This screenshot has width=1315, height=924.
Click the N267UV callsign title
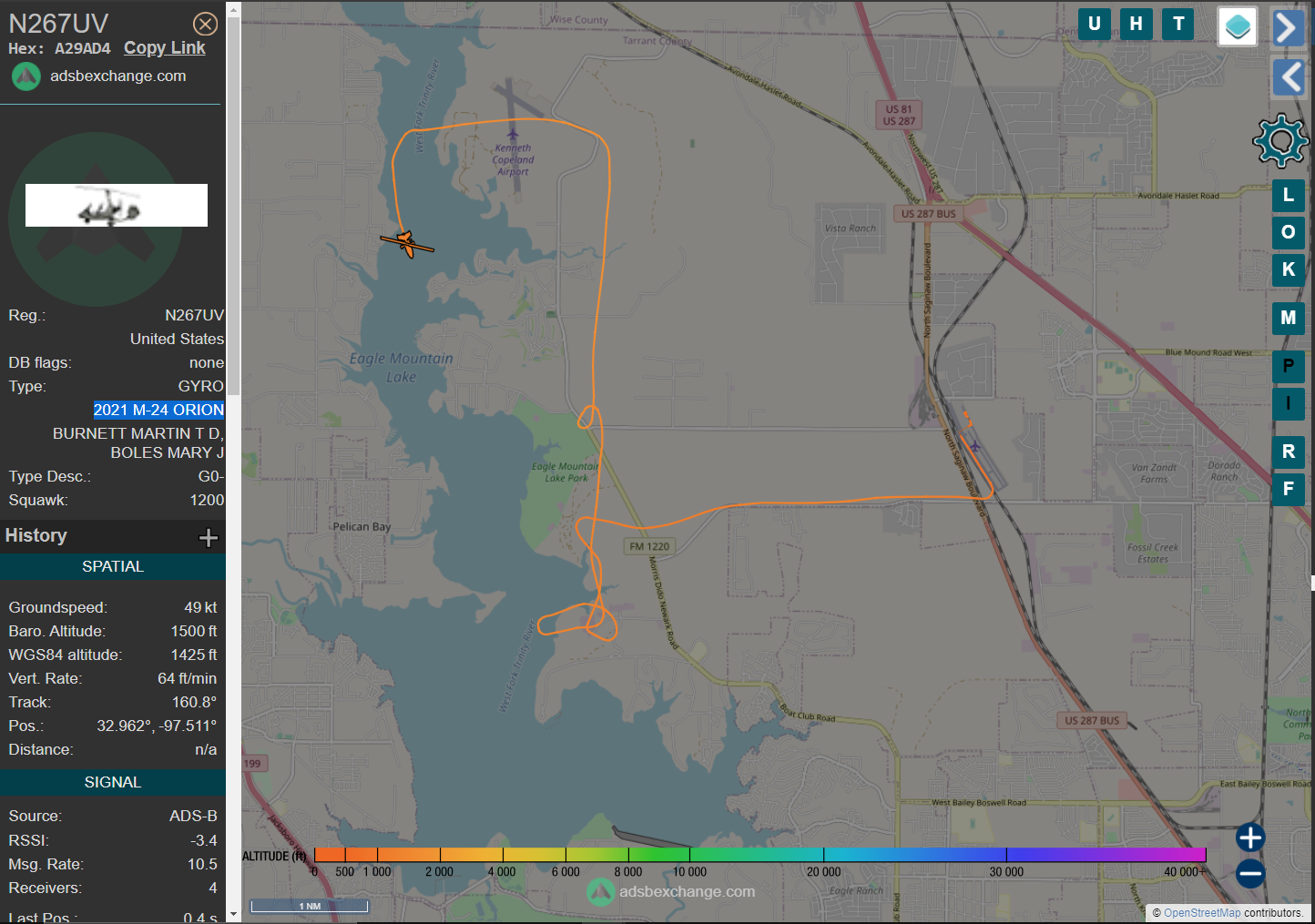pyautogui.click(x=58, y=24)
